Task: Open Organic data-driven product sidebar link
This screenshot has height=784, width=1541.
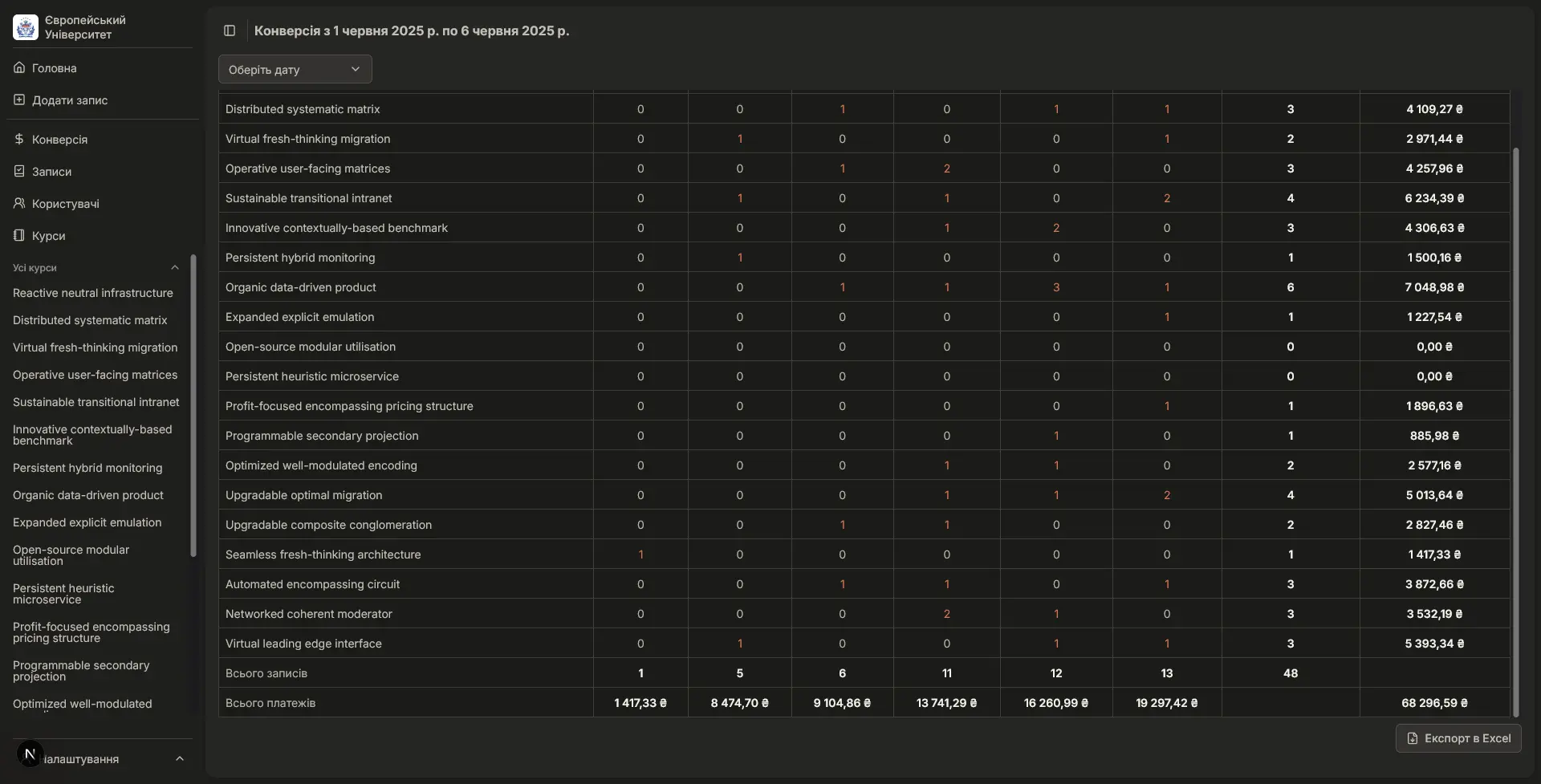Action: pos(88,495)
